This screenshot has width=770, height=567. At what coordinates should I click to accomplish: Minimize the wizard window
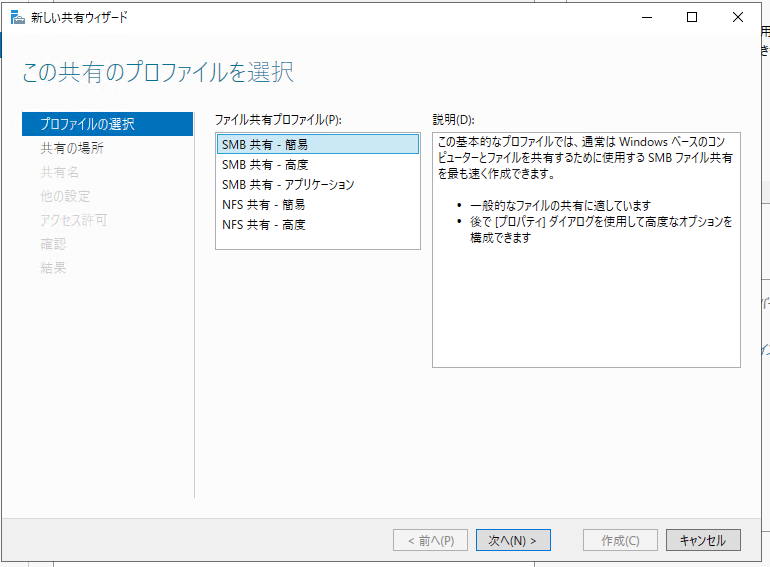[647, 17]
